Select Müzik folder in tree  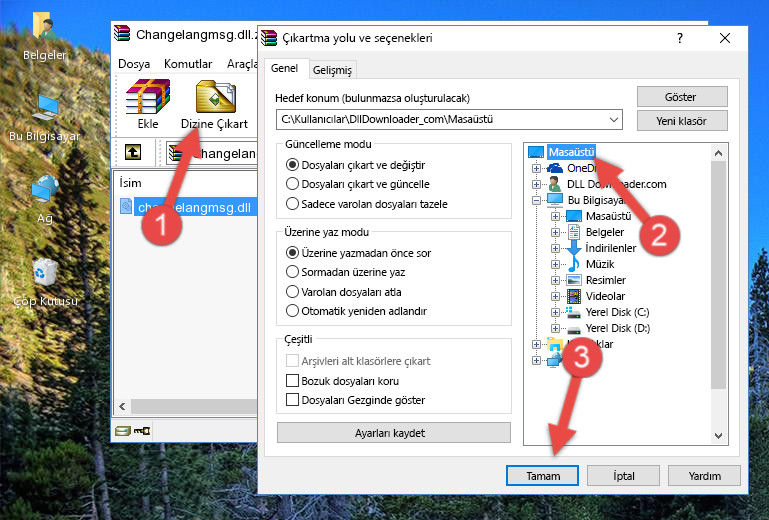point(600,264)
